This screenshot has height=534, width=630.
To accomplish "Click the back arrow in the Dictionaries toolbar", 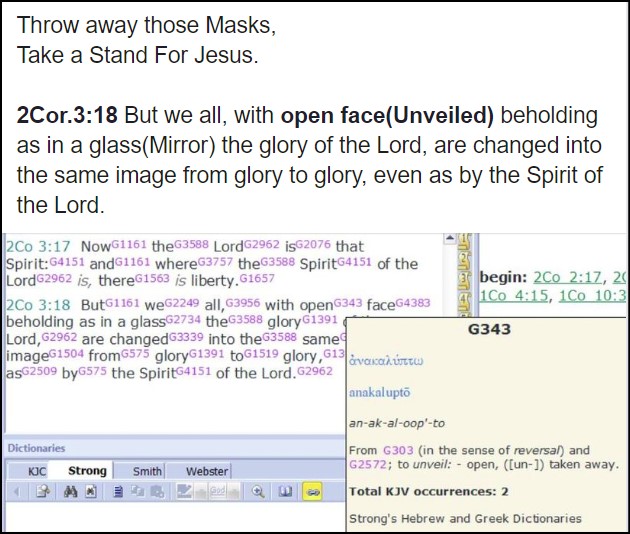I will click(16, 492).
